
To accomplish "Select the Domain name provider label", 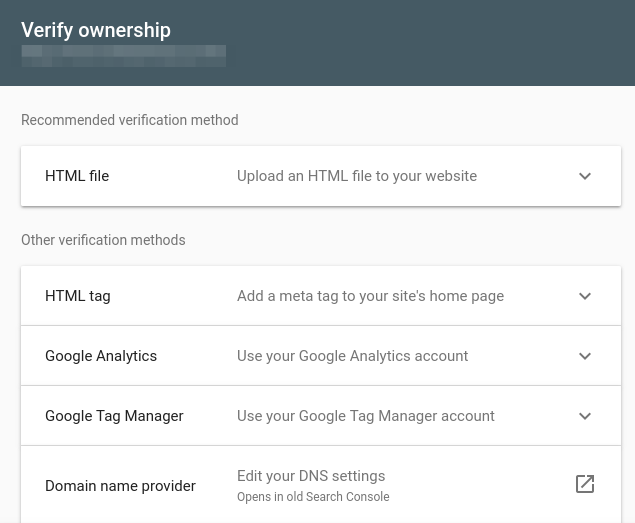I will [x=120, y=486].
